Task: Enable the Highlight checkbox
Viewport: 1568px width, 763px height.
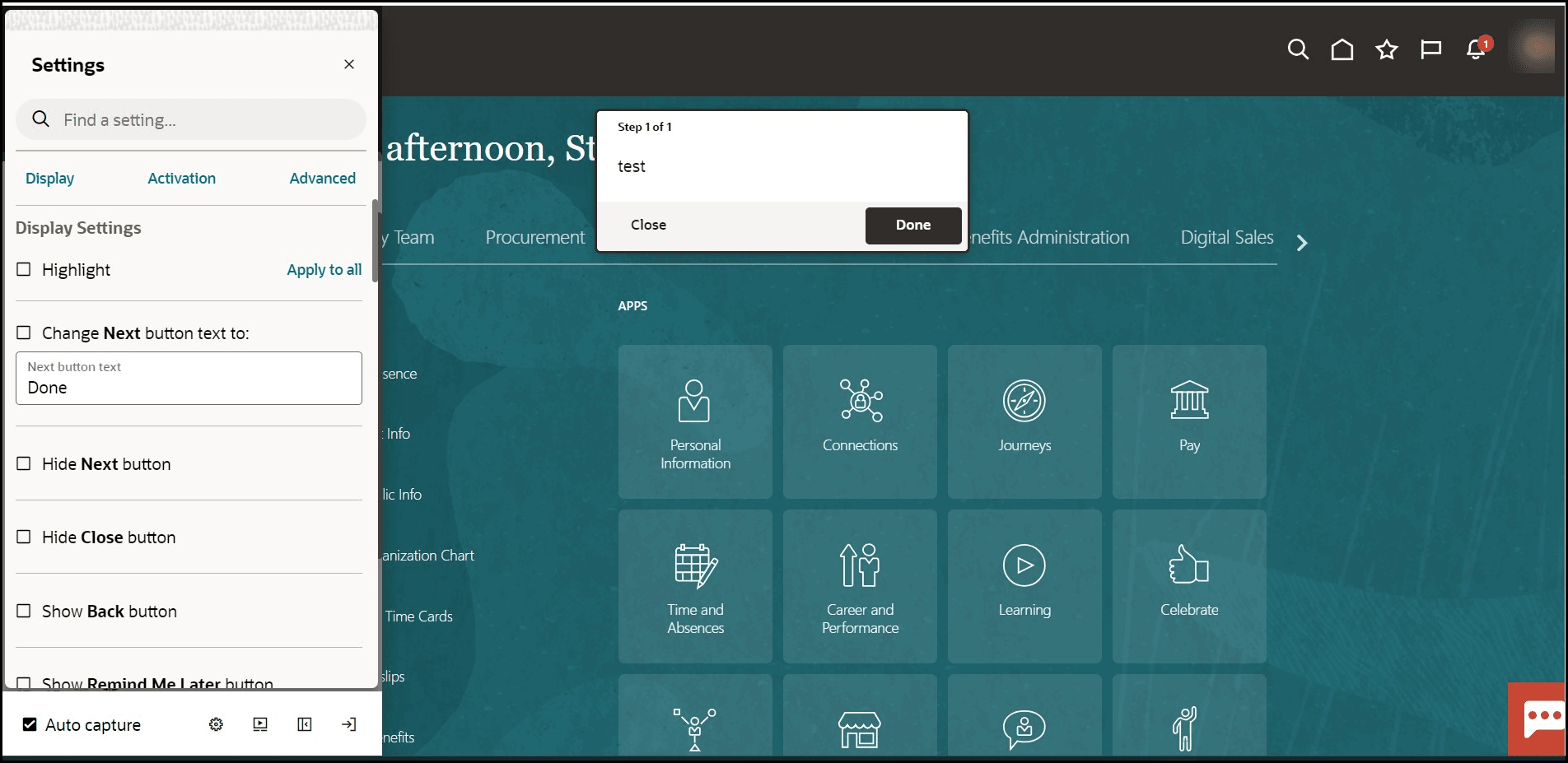Action: [x=24, y=269]
